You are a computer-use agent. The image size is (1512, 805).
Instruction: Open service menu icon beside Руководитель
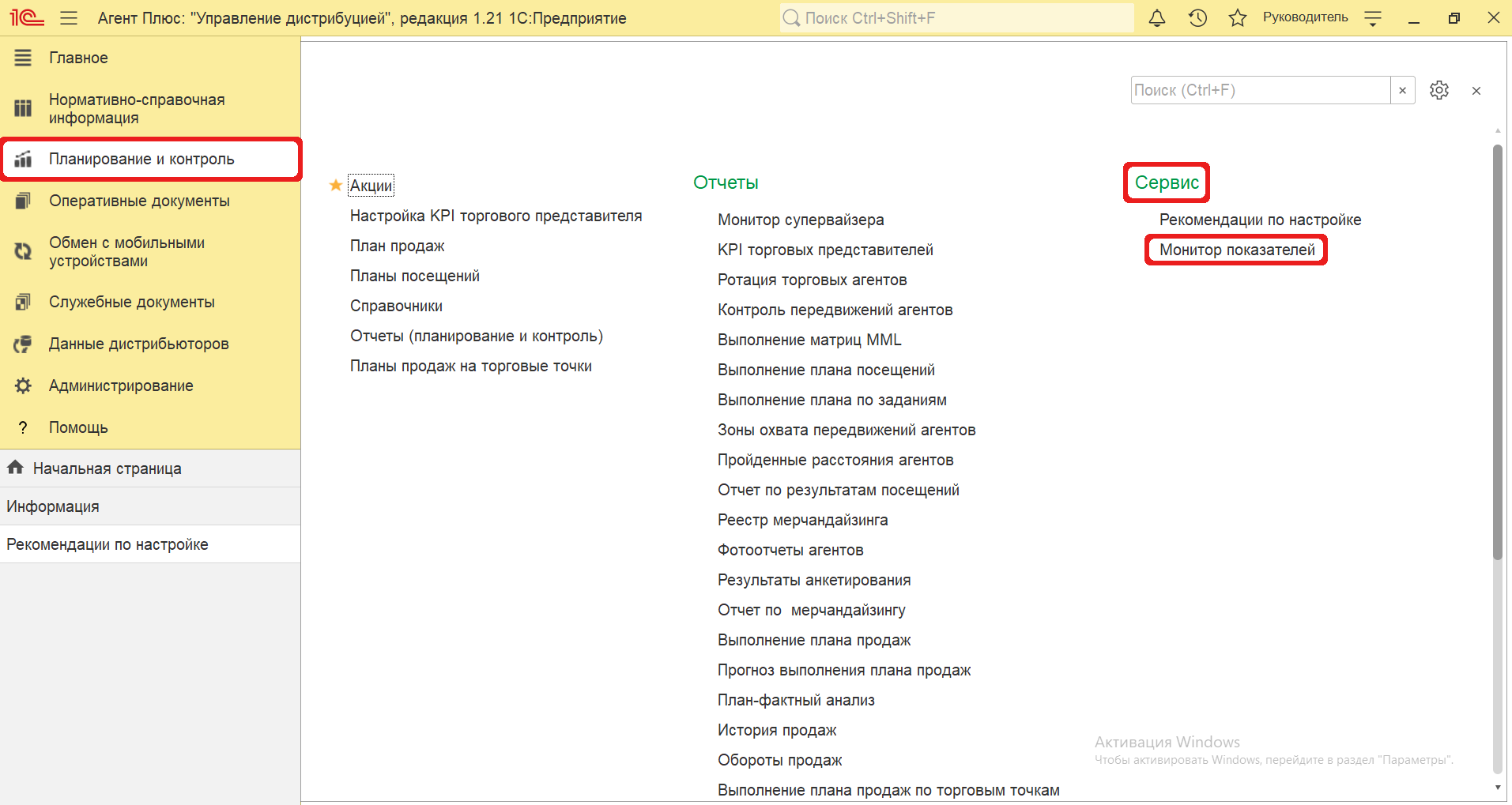click(x=1373, y=18)
